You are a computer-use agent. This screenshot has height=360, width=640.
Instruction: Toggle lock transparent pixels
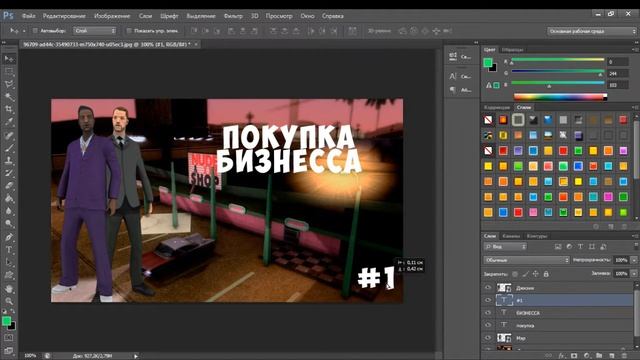515,274
